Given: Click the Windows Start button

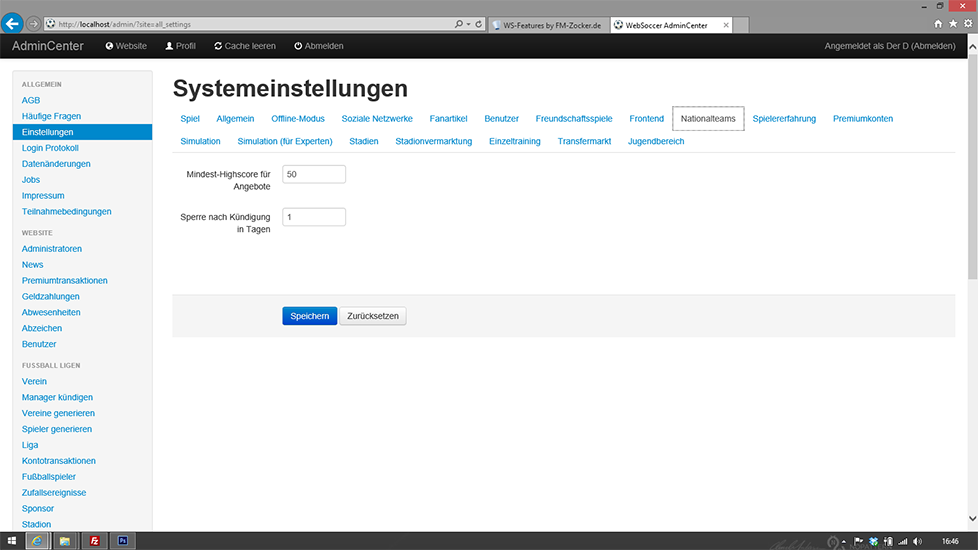Looking at the screenshot, I should click(x=10, y=541).
